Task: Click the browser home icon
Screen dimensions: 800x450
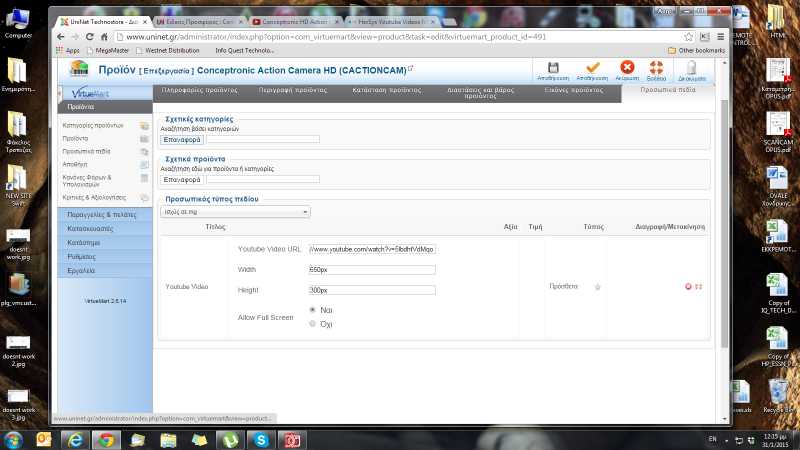Action: [104, 37]
